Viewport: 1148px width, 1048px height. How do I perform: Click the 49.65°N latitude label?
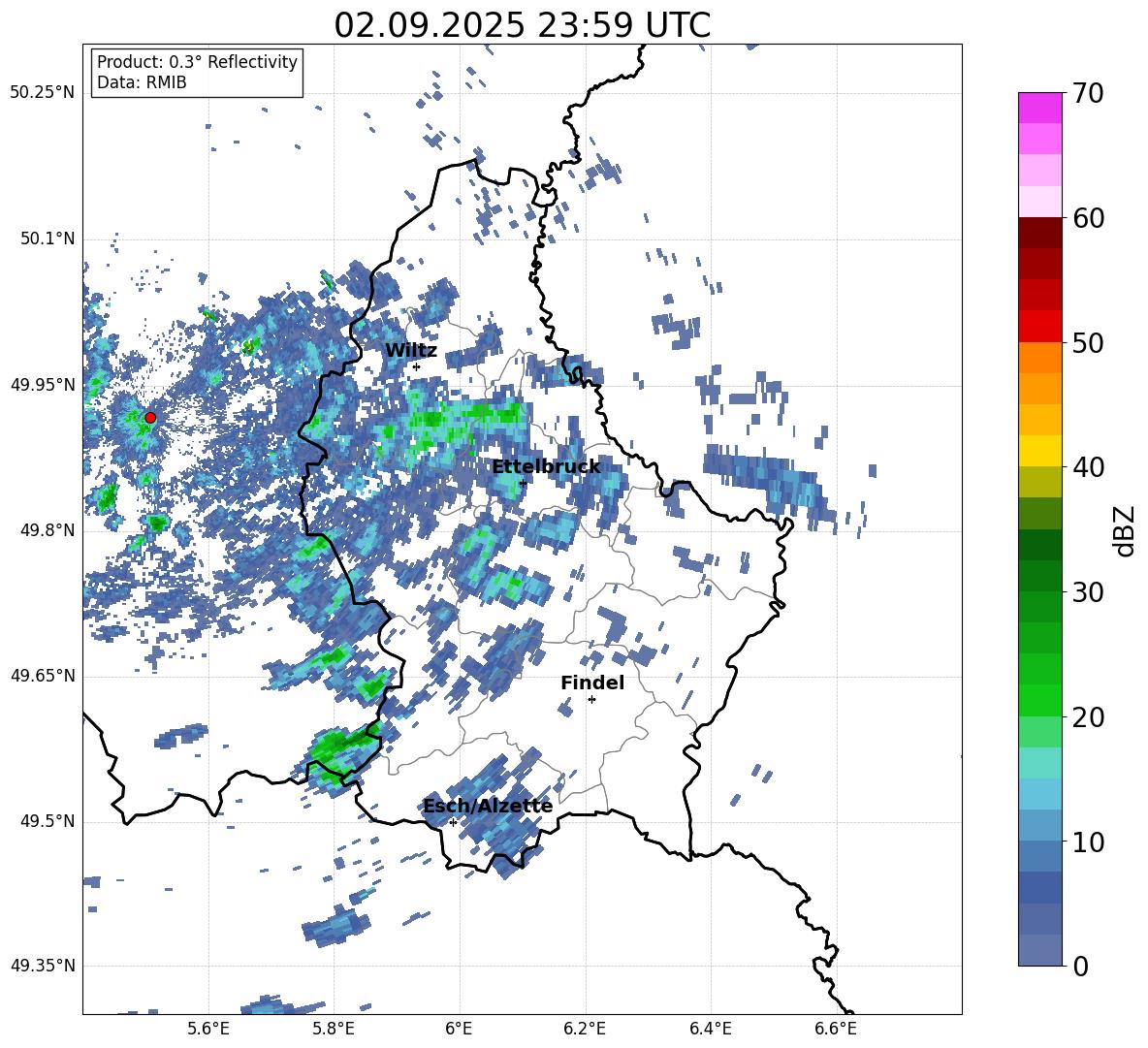pos(43,675)
